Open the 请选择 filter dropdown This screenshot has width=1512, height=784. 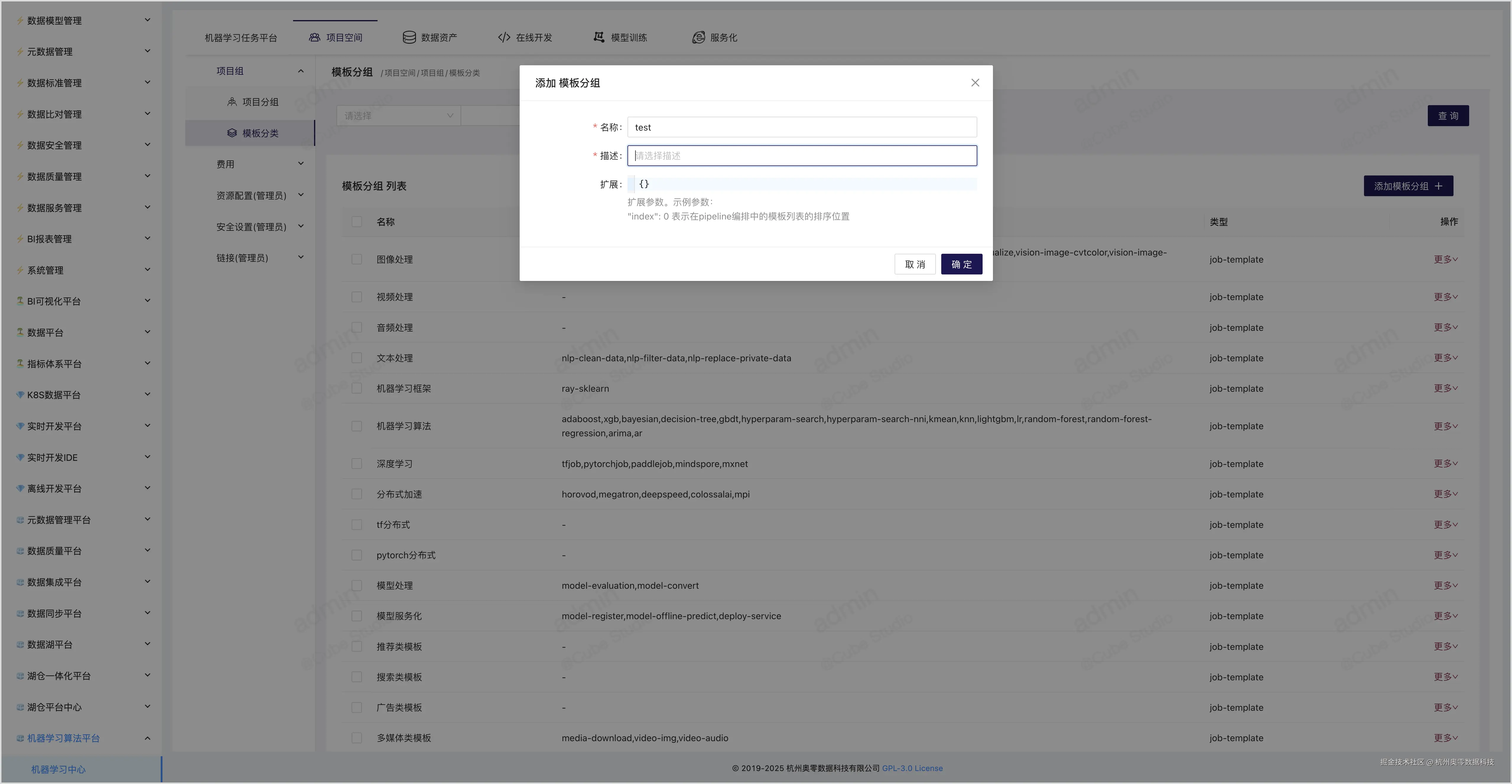[x=398, y=116]
